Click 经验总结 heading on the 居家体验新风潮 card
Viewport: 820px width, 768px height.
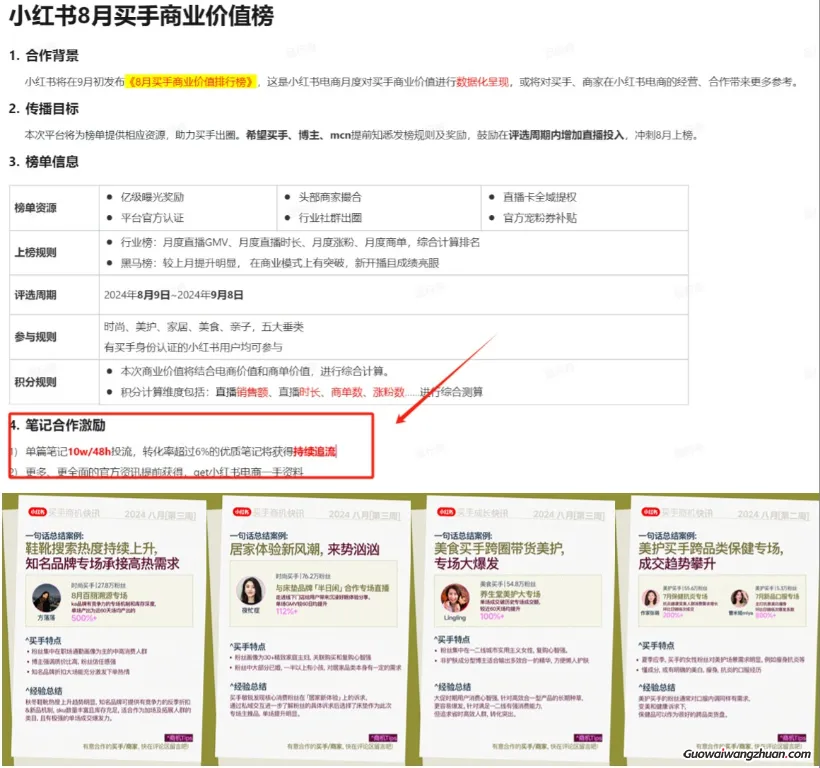point(248,686)
